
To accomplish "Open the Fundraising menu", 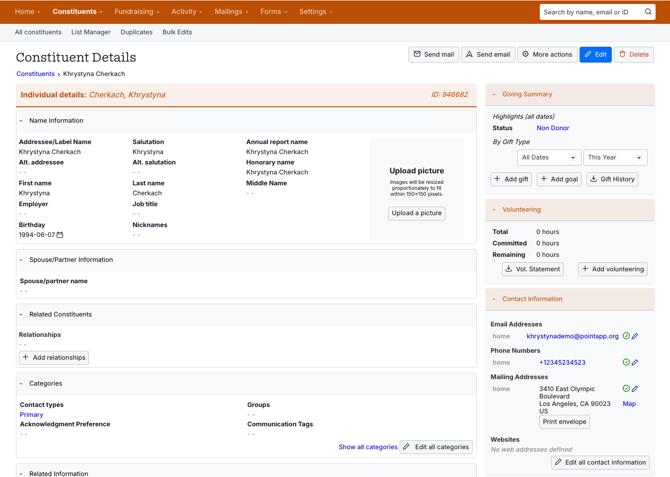I will tap(137, 12).
